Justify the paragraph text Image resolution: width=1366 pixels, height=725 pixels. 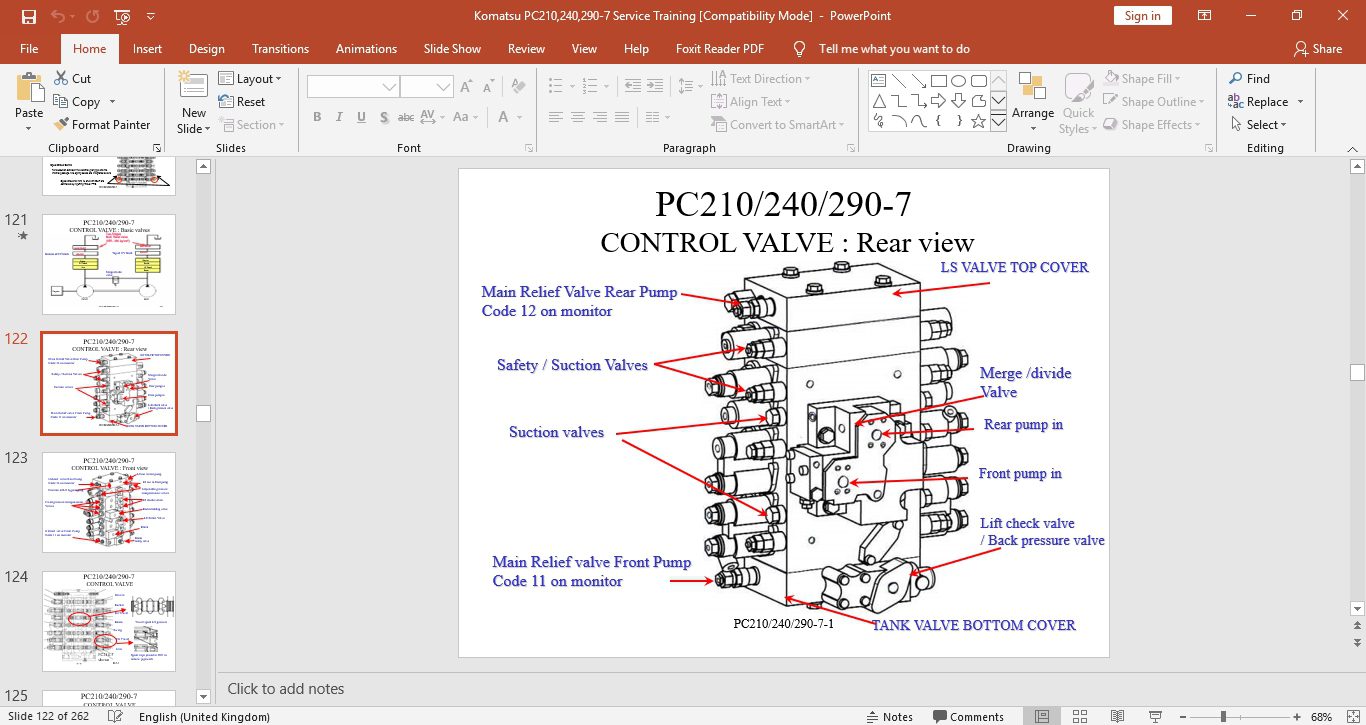click(623, 117)
